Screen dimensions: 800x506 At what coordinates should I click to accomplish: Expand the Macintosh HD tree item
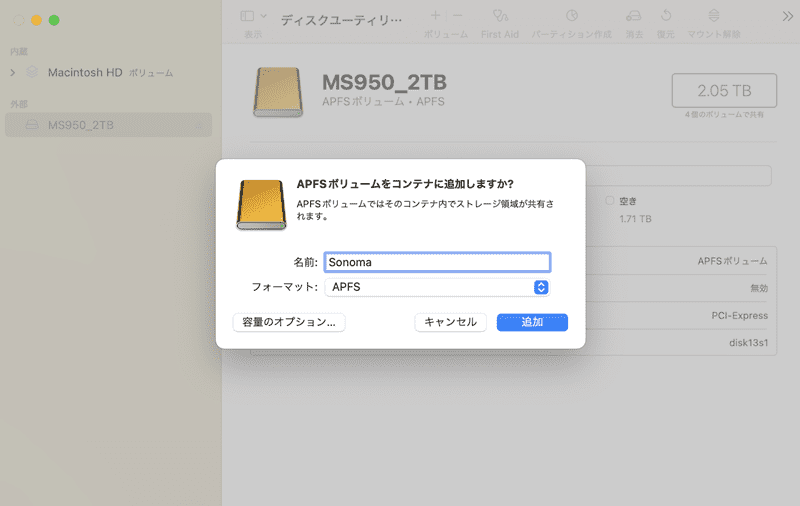[13, 72]
